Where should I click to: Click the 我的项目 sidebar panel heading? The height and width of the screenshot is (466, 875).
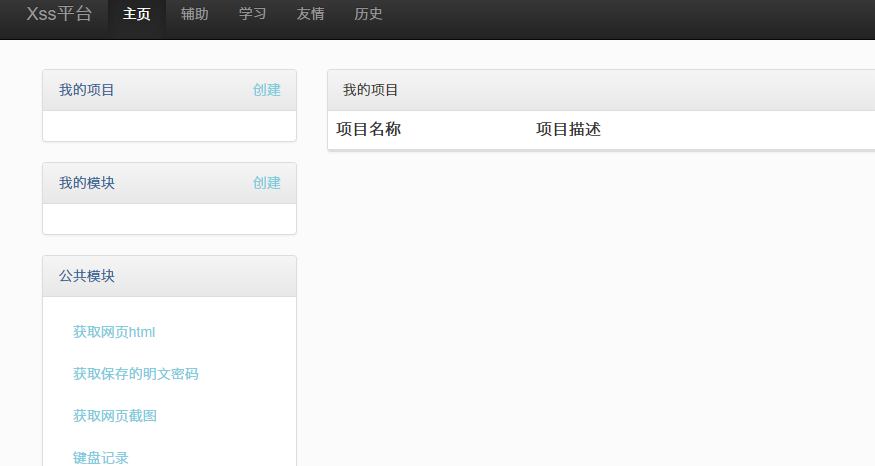click(87, 90)
